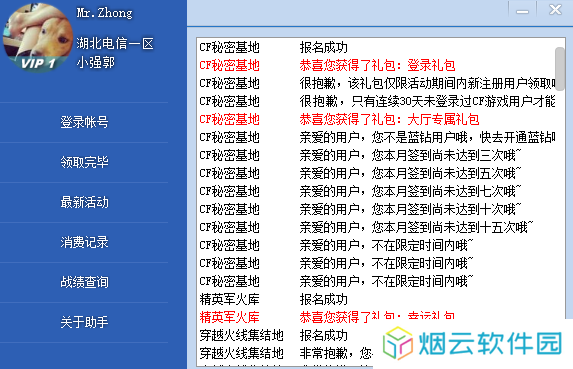Image resolution: width=573 pixels, height=369 pixels.
Task: Select row 签到尚未达到三次哦
Action: point(377,155)
